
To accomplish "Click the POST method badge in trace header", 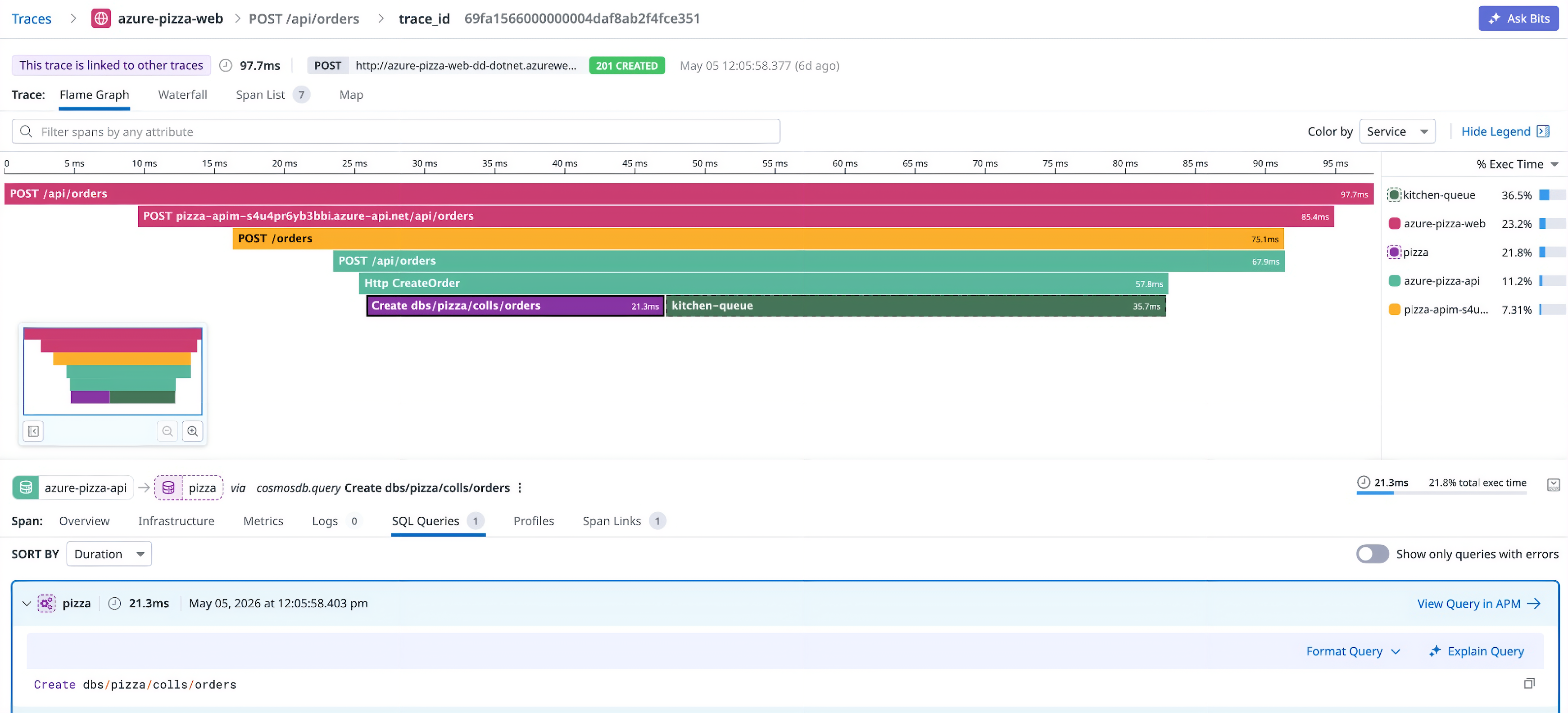I will pos(327,65).
